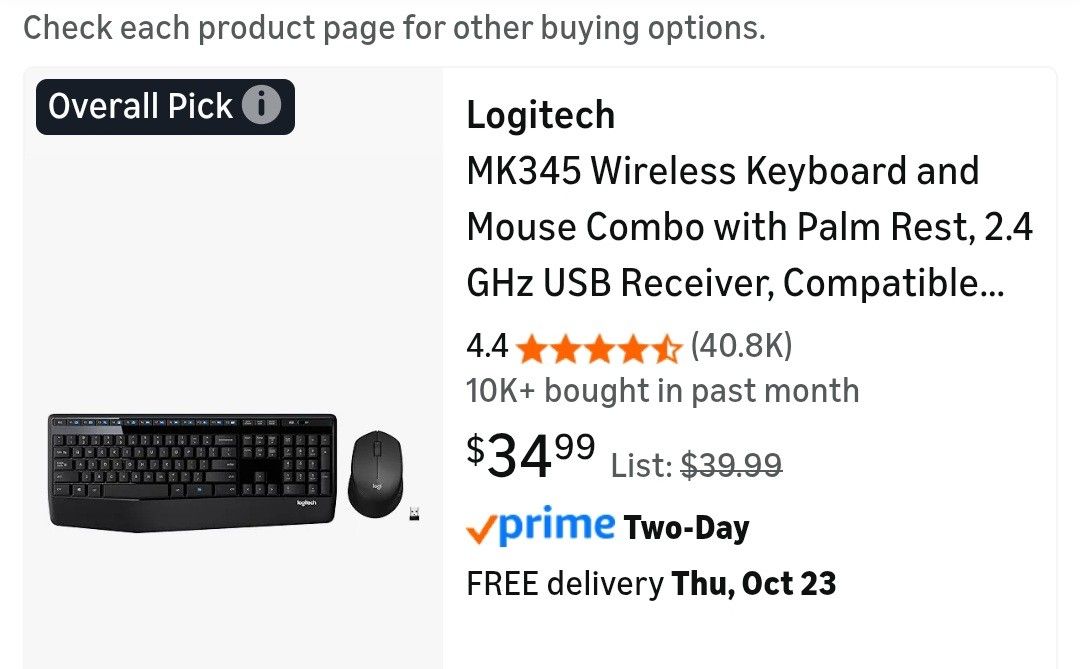The height and width of the screenshot is (669, 1080).
Task: Open the MK345 product title link
Action: click(x=750, y=226)
